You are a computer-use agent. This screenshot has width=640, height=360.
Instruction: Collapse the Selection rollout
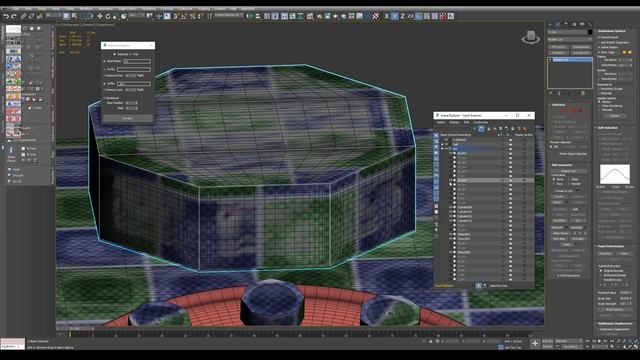click(x=558, y=105)
